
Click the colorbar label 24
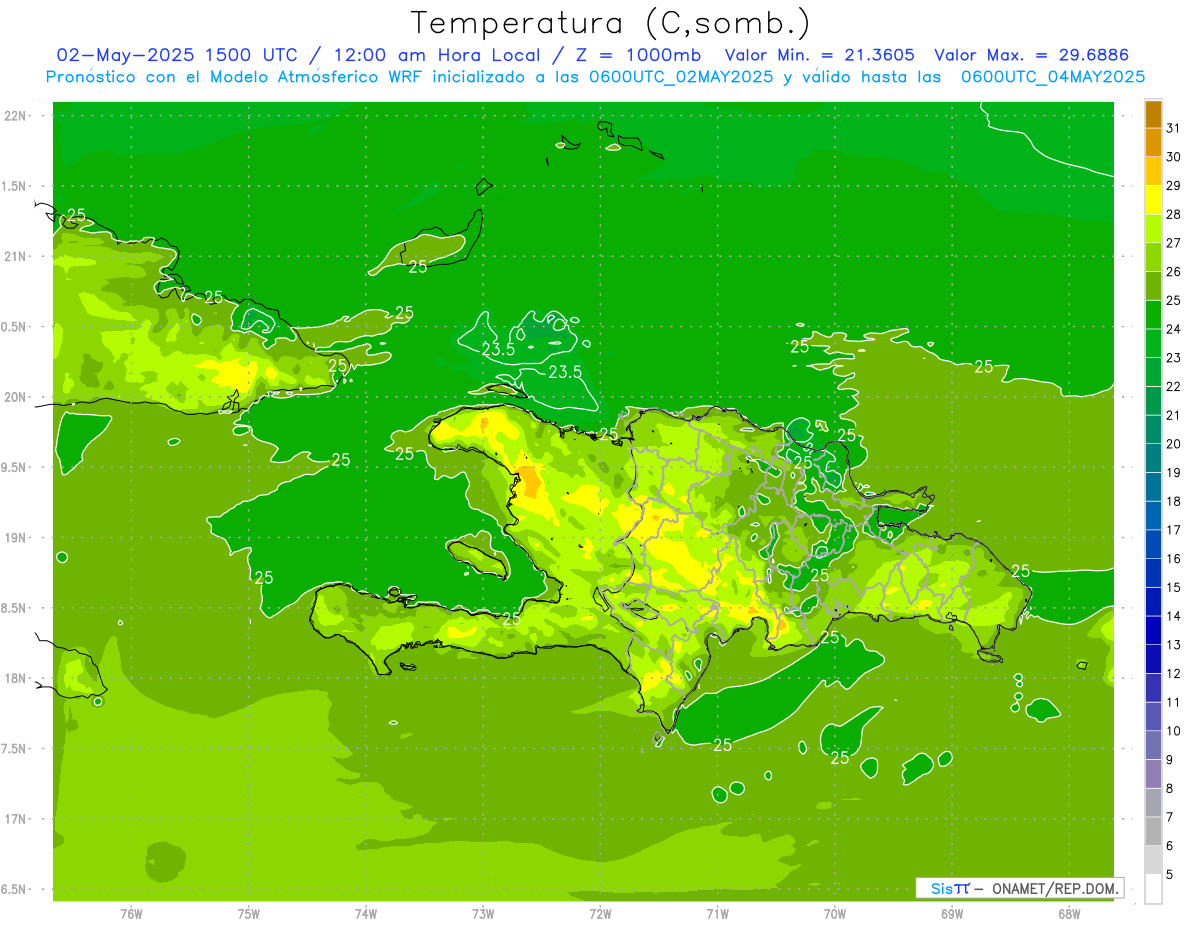tap(1174, 329)
